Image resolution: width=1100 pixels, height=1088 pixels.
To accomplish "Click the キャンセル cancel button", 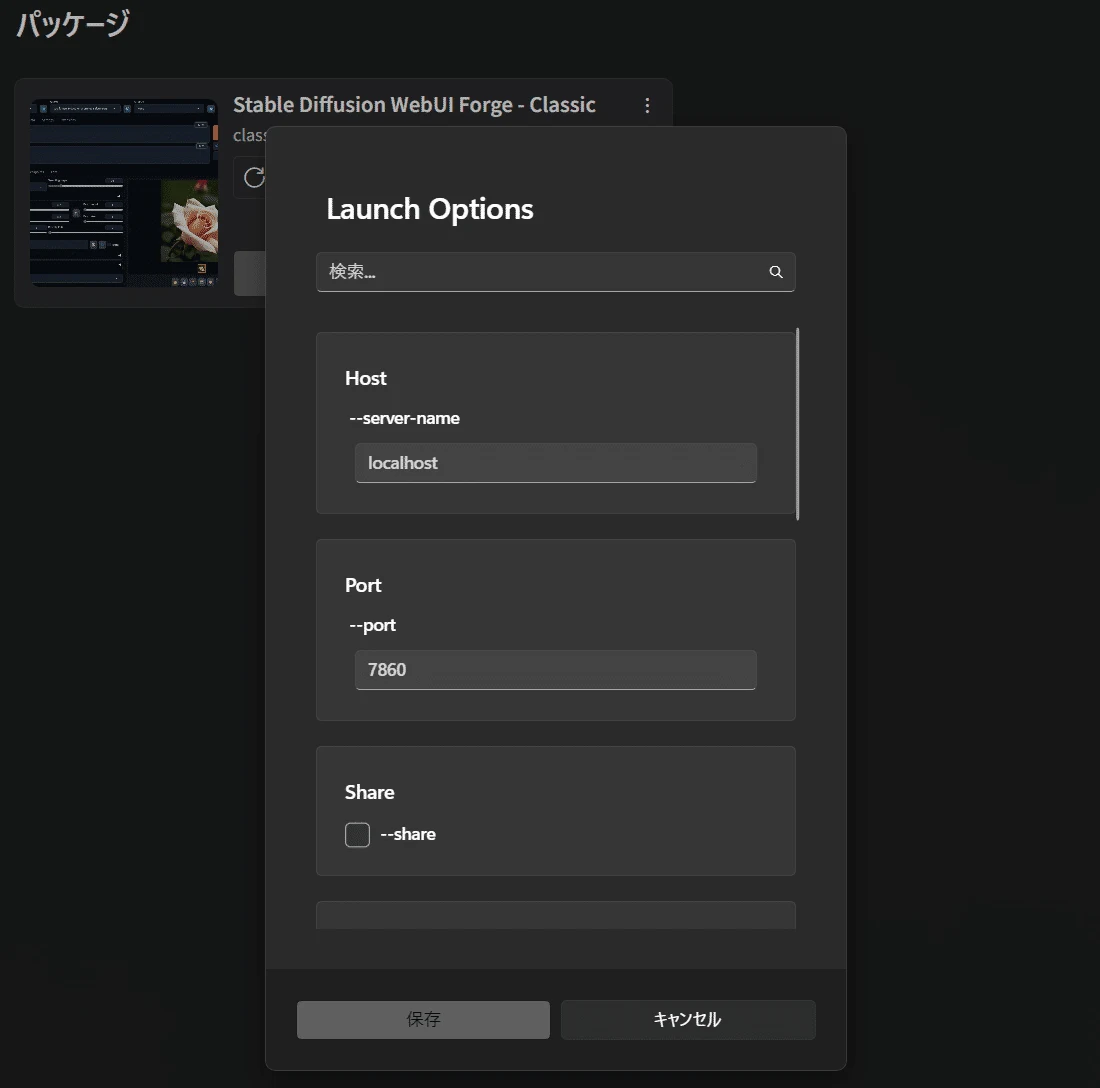I will point(688,1019).
